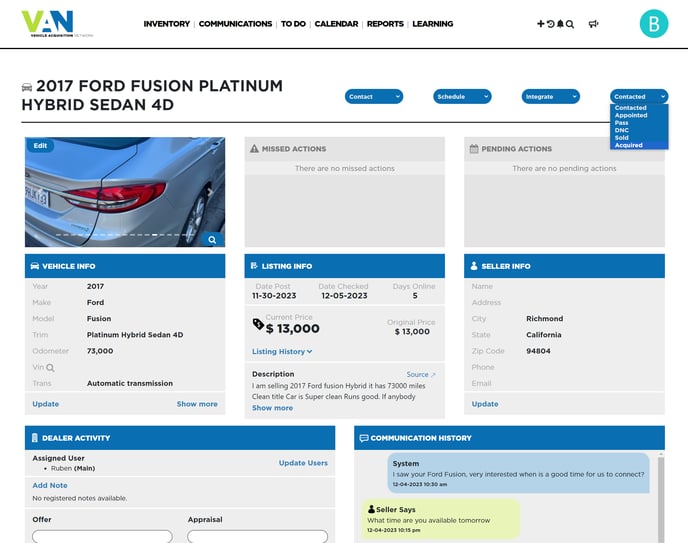The image size is (688, 543).
Task: Click the VIN lookup magnifier icon
Action: point(50,368)
